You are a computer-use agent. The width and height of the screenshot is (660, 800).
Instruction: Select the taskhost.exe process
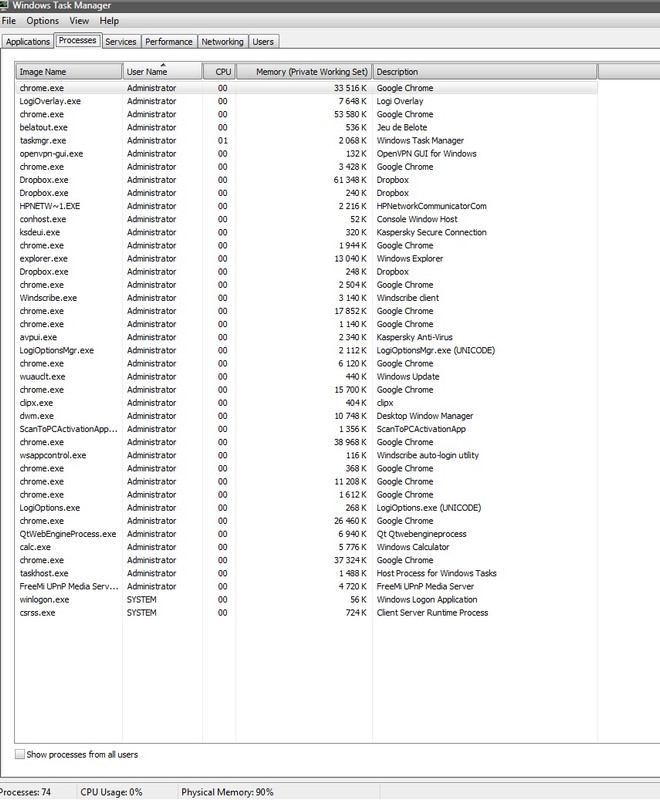click(x=306, y=573)
